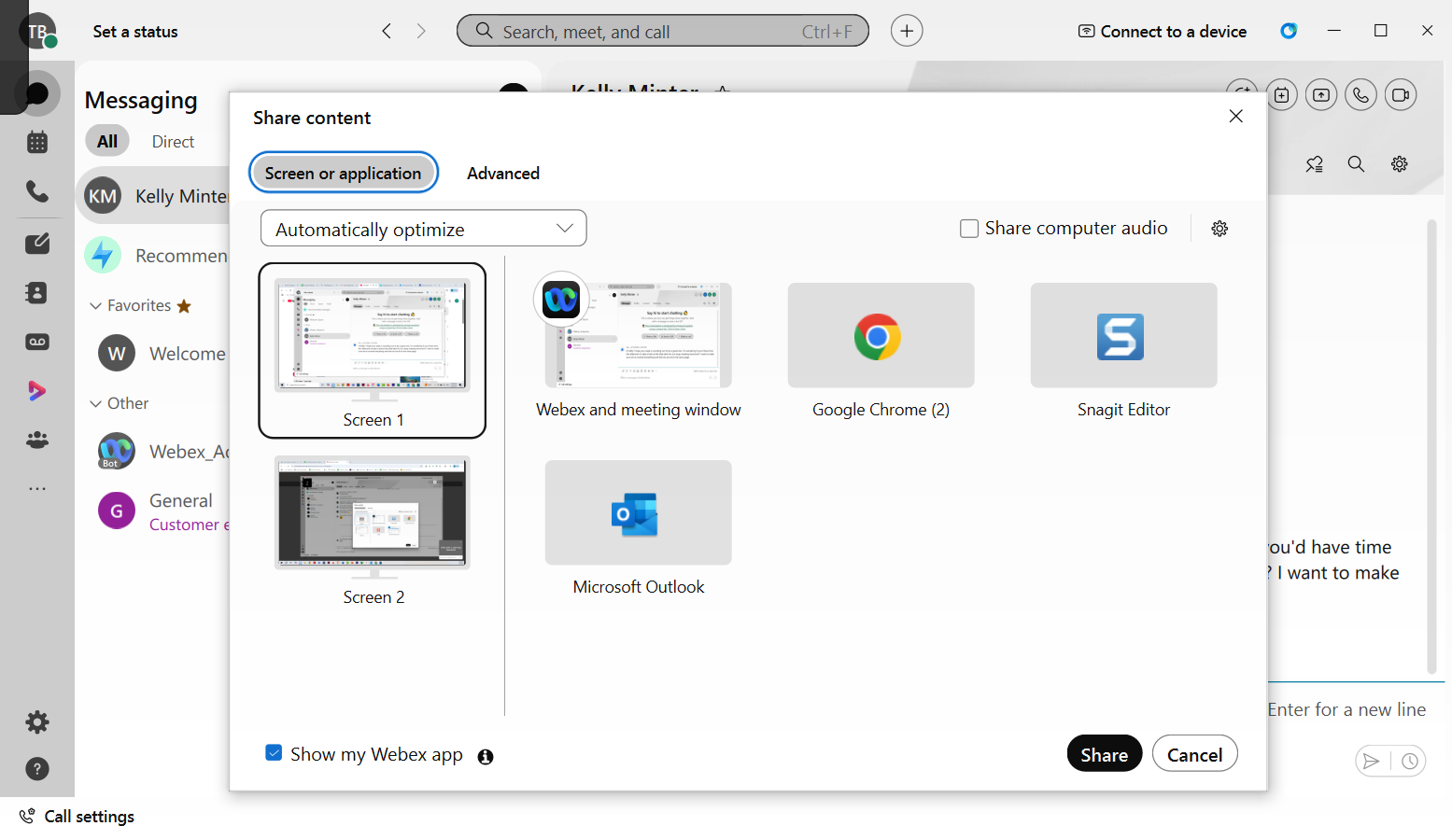Open the Help question mark icon
This screenshot has height=840, width=1452.
pos(37,769)
